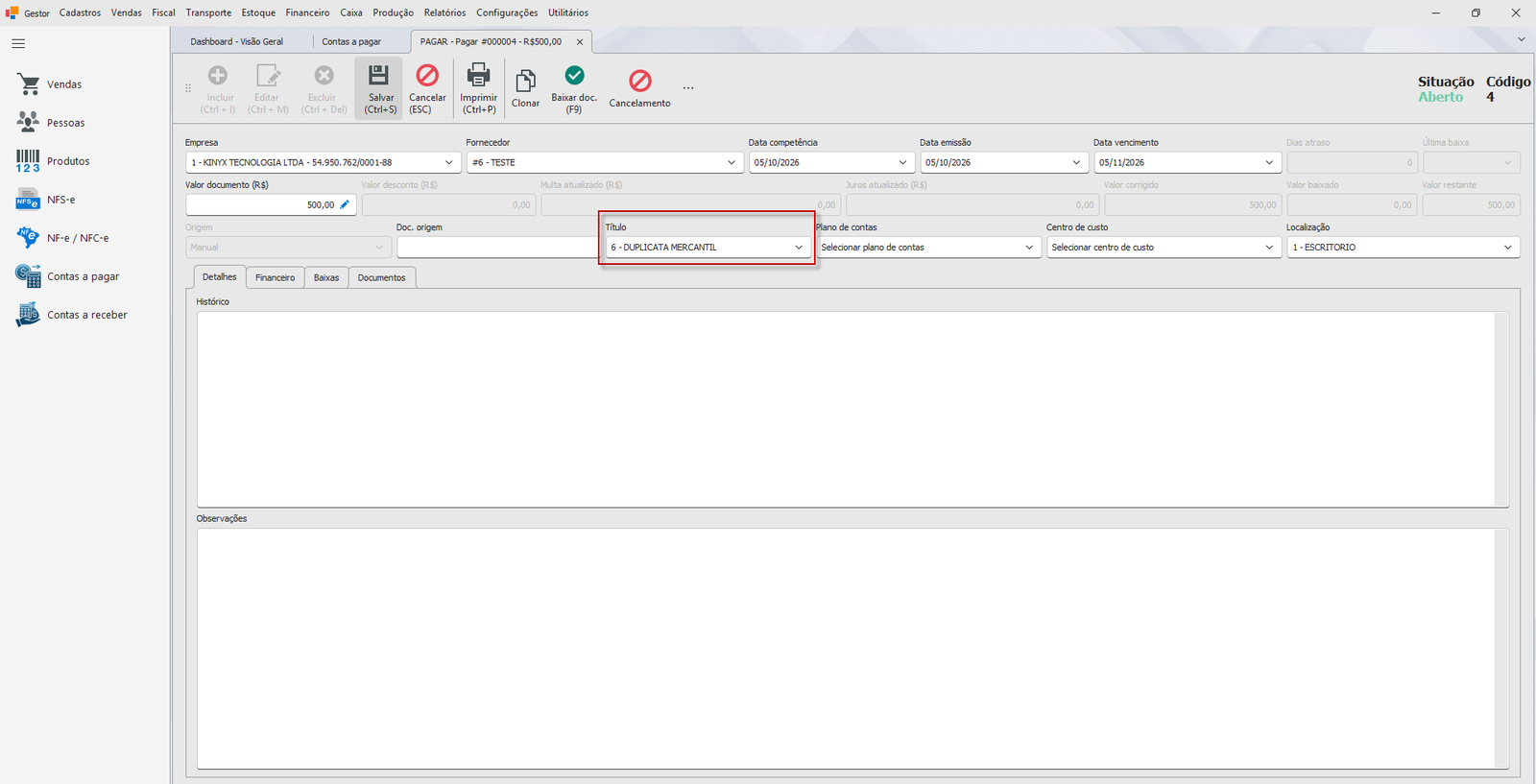
Task: Expand the Plano de contas dropdown
Action: pyautogui.click(x=1029, y=248)
